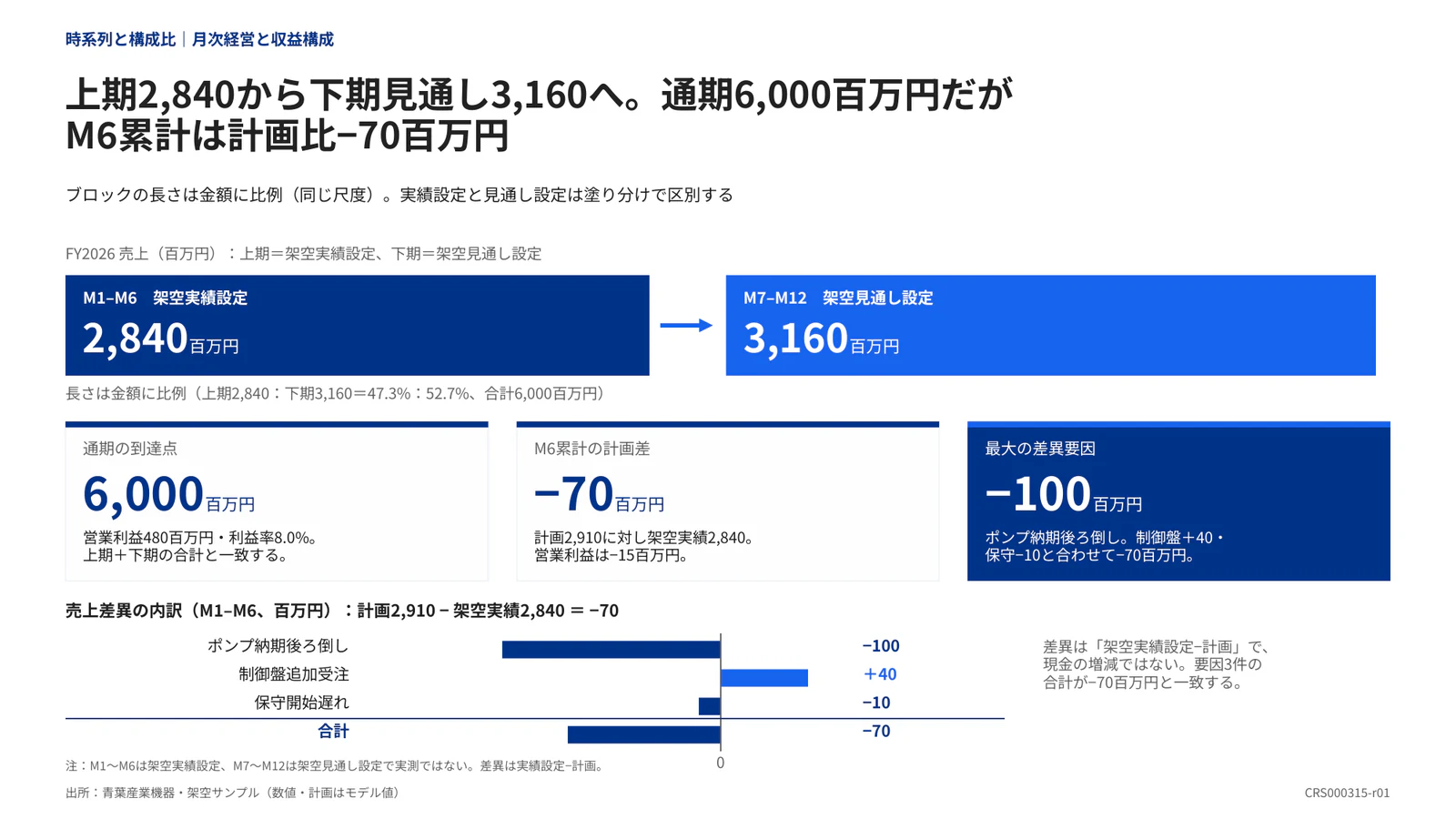Screen dimensions: 1456x819
Task: Select the 'M1–M6 架空実績設定' block label
Action: pos(165,298)
